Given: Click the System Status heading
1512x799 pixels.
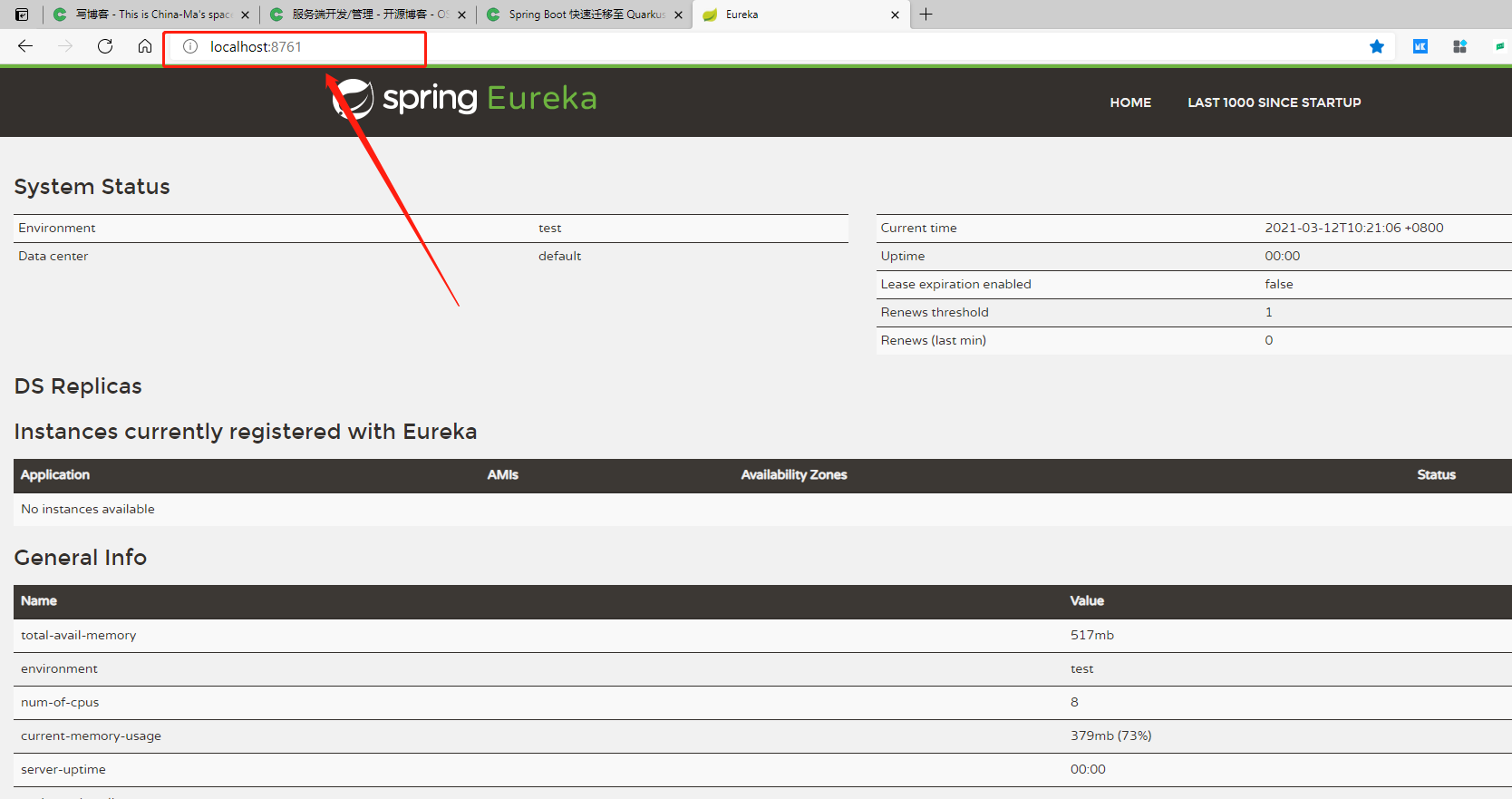Looking at the screenshot, I should [x=92, y=187].
